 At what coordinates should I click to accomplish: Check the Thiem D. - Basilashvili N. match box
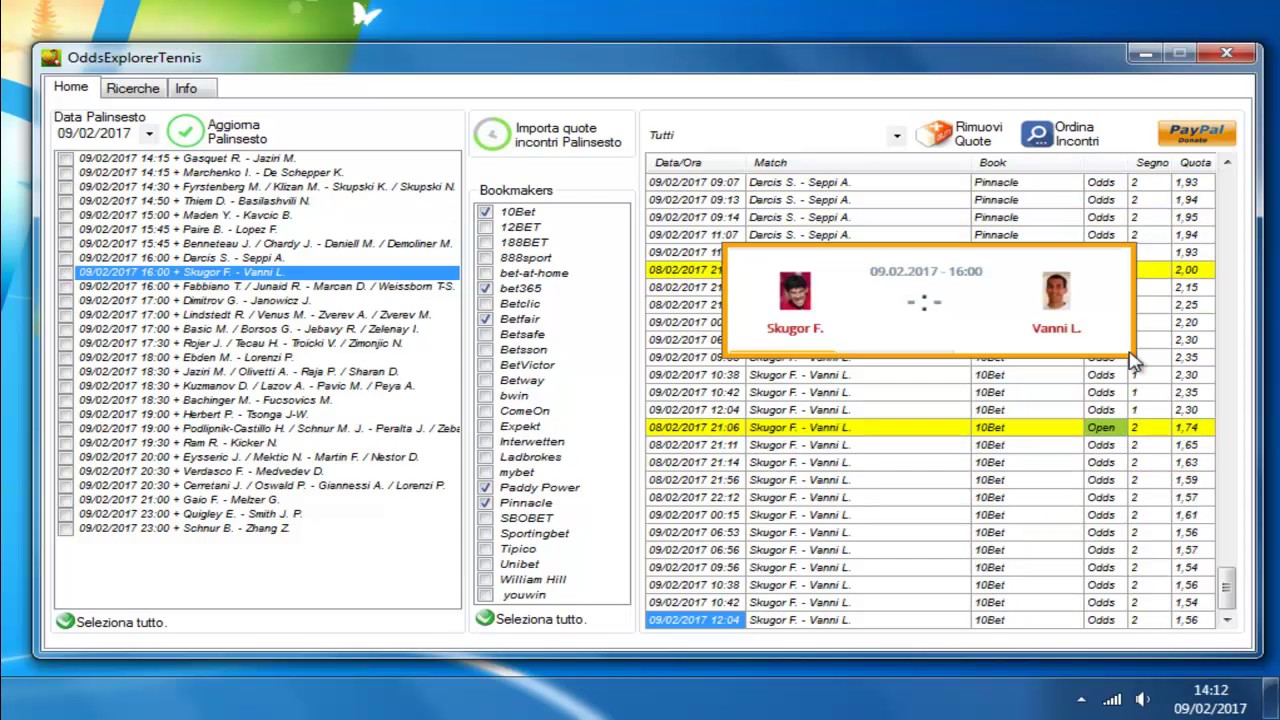[66, 201]
